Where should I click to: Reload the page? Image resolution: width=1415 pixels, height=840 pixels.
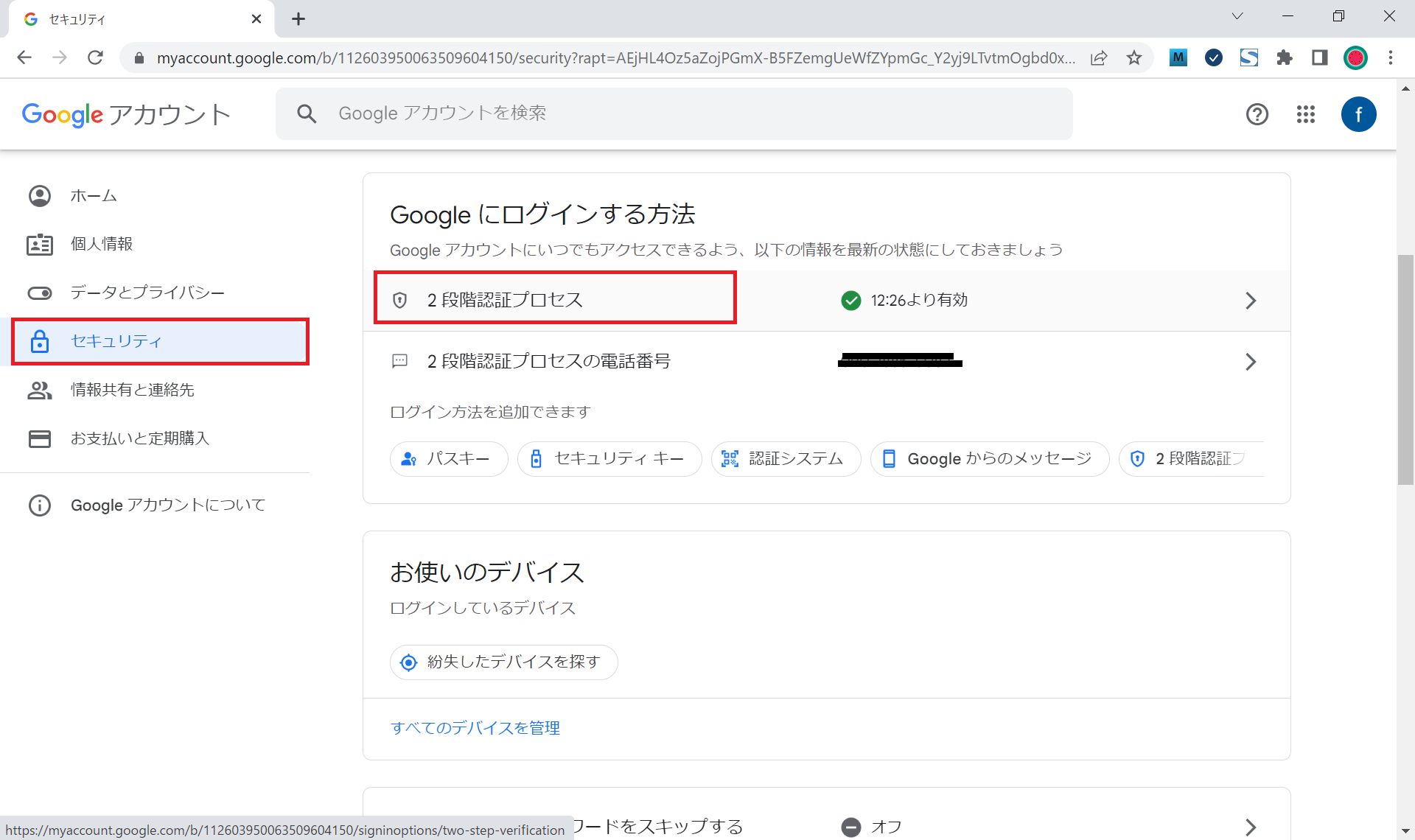point(95,57)
